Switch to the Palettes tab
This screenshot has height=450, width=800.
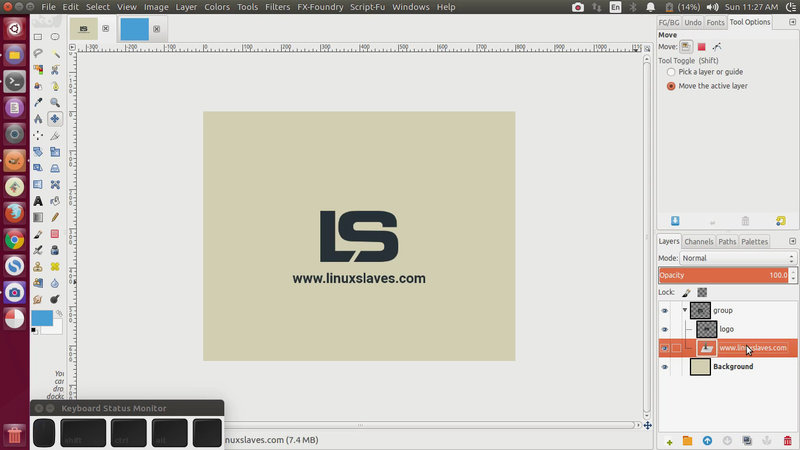755,242
